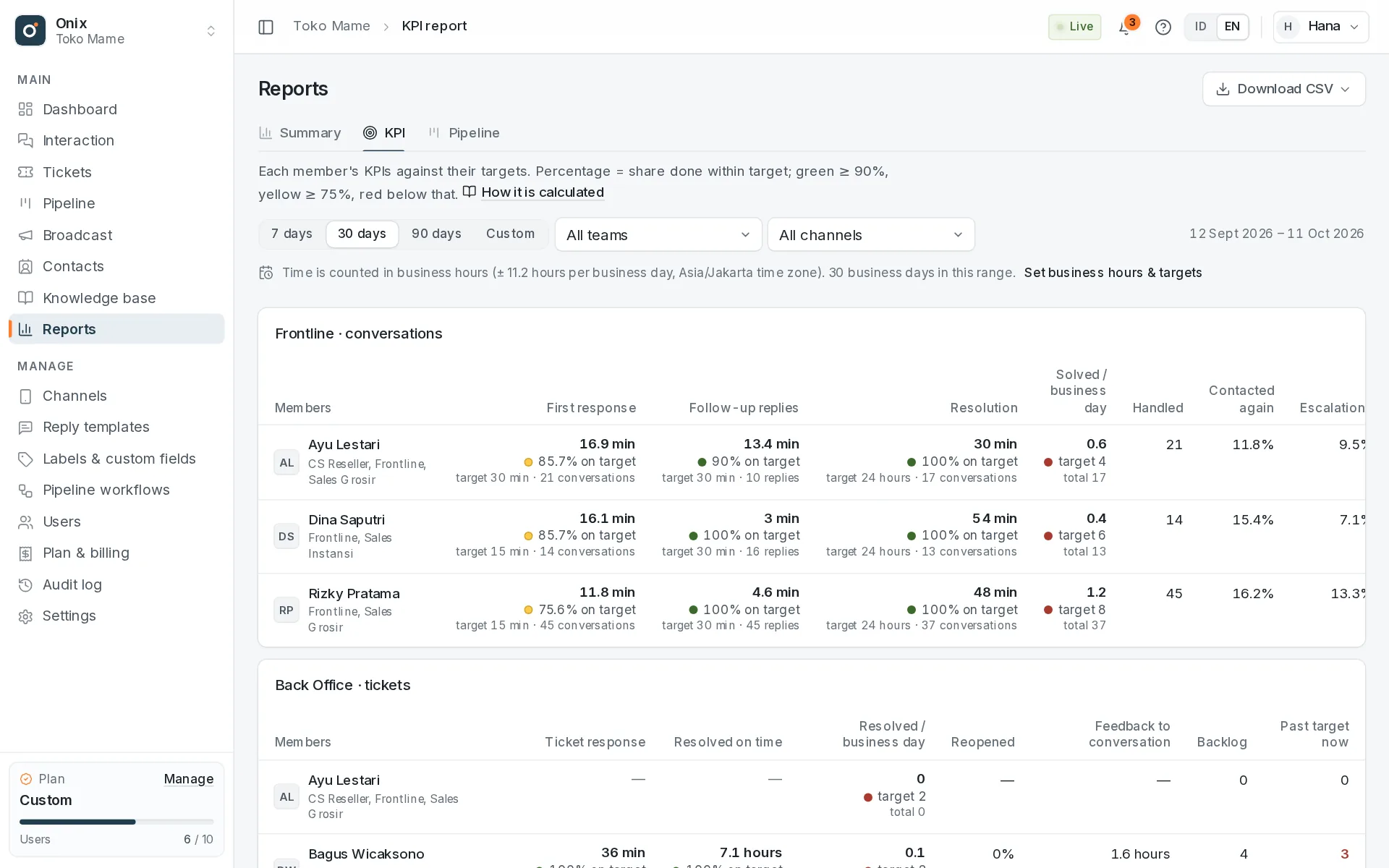Click the Broadcast megaphone icon
This screenshot has width=1389, height=868.
(26, 235)
